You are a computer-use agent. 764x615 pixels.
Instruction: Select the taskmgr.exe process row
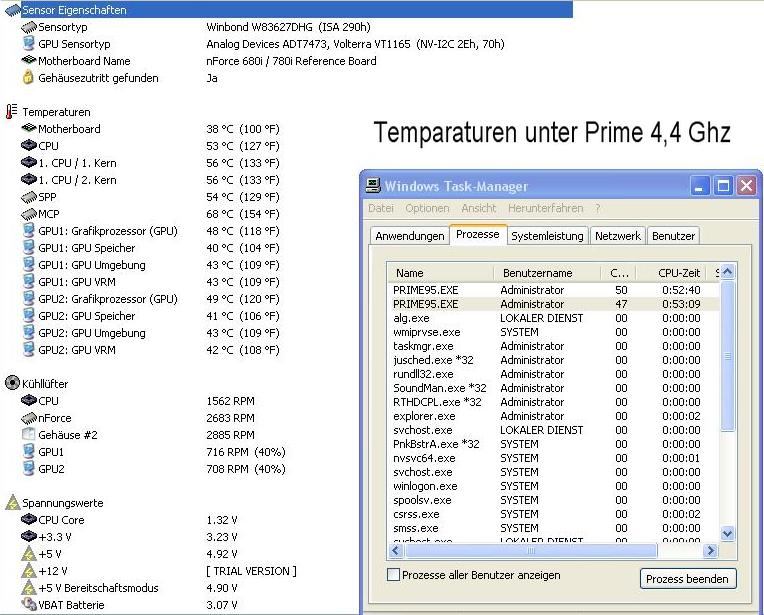[x=553, y=346]
